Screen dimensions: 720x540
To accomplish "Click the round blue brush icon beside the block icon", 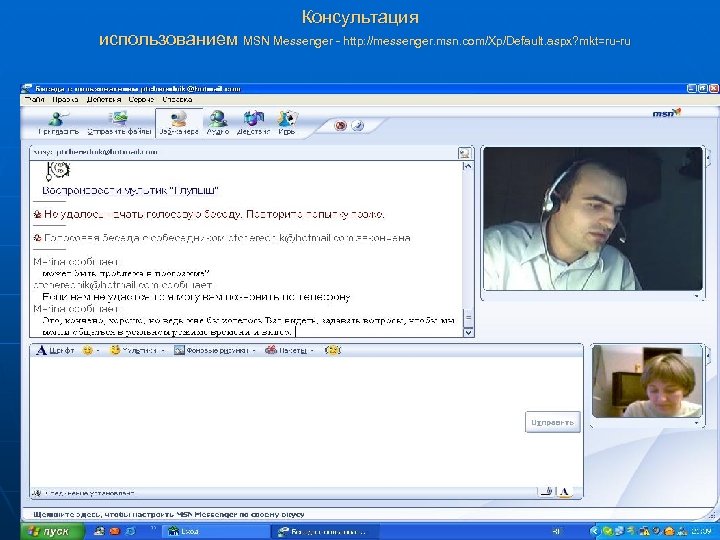I will [x=358, y=125].
